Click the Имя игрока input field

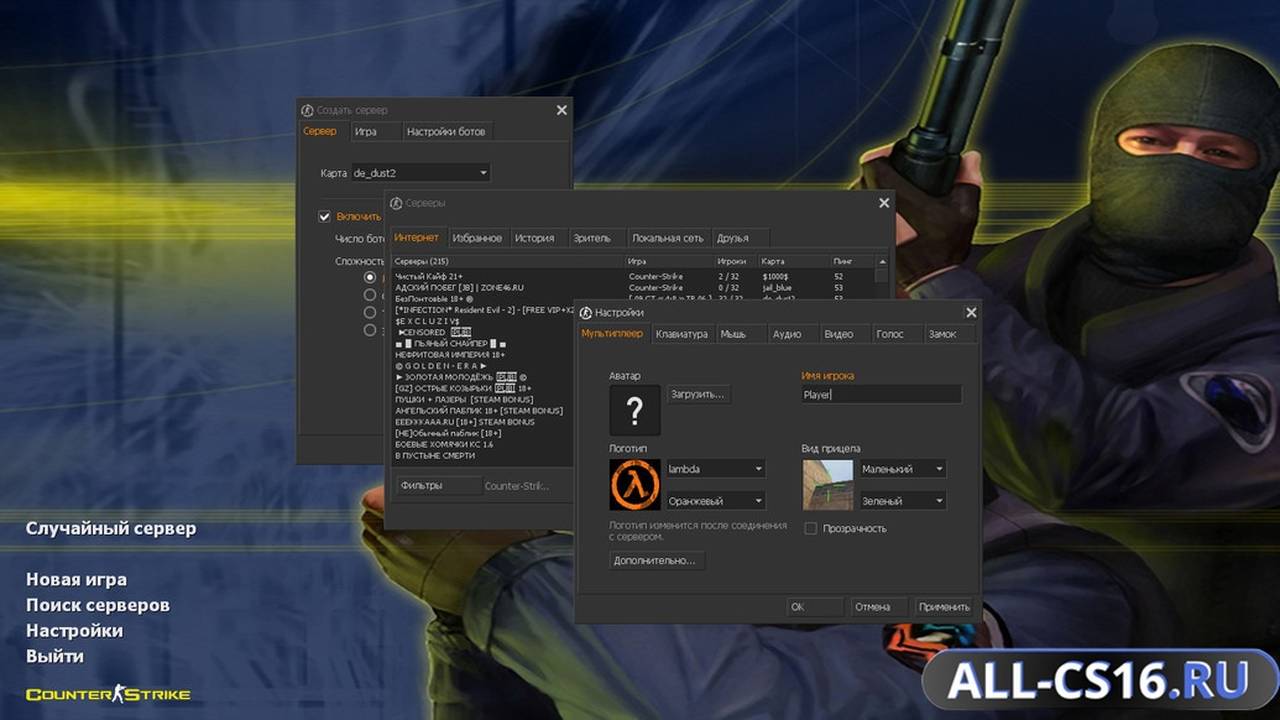tap(881, 395)
